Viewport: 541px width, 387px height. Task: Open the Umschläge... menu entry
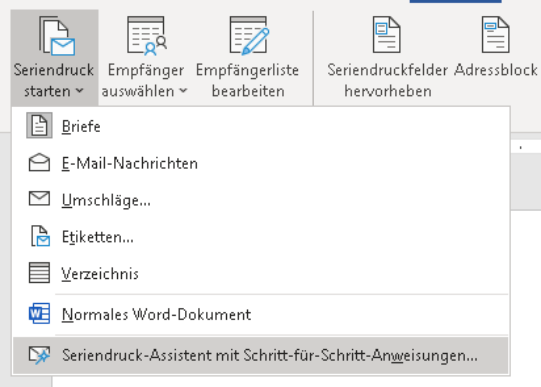click(x=261, y=199)
